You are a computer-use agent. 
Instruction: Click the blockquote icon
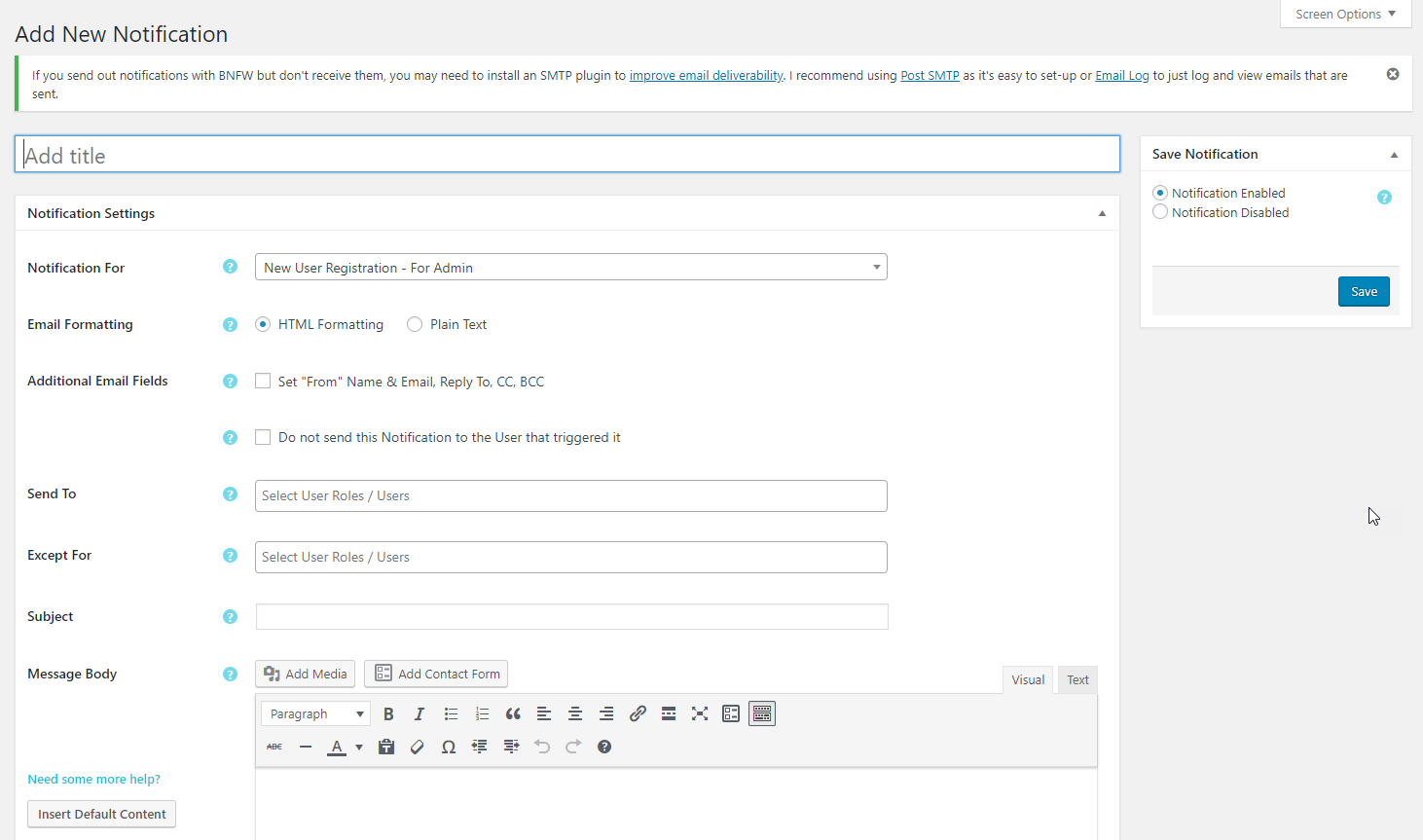coord(513,714)
